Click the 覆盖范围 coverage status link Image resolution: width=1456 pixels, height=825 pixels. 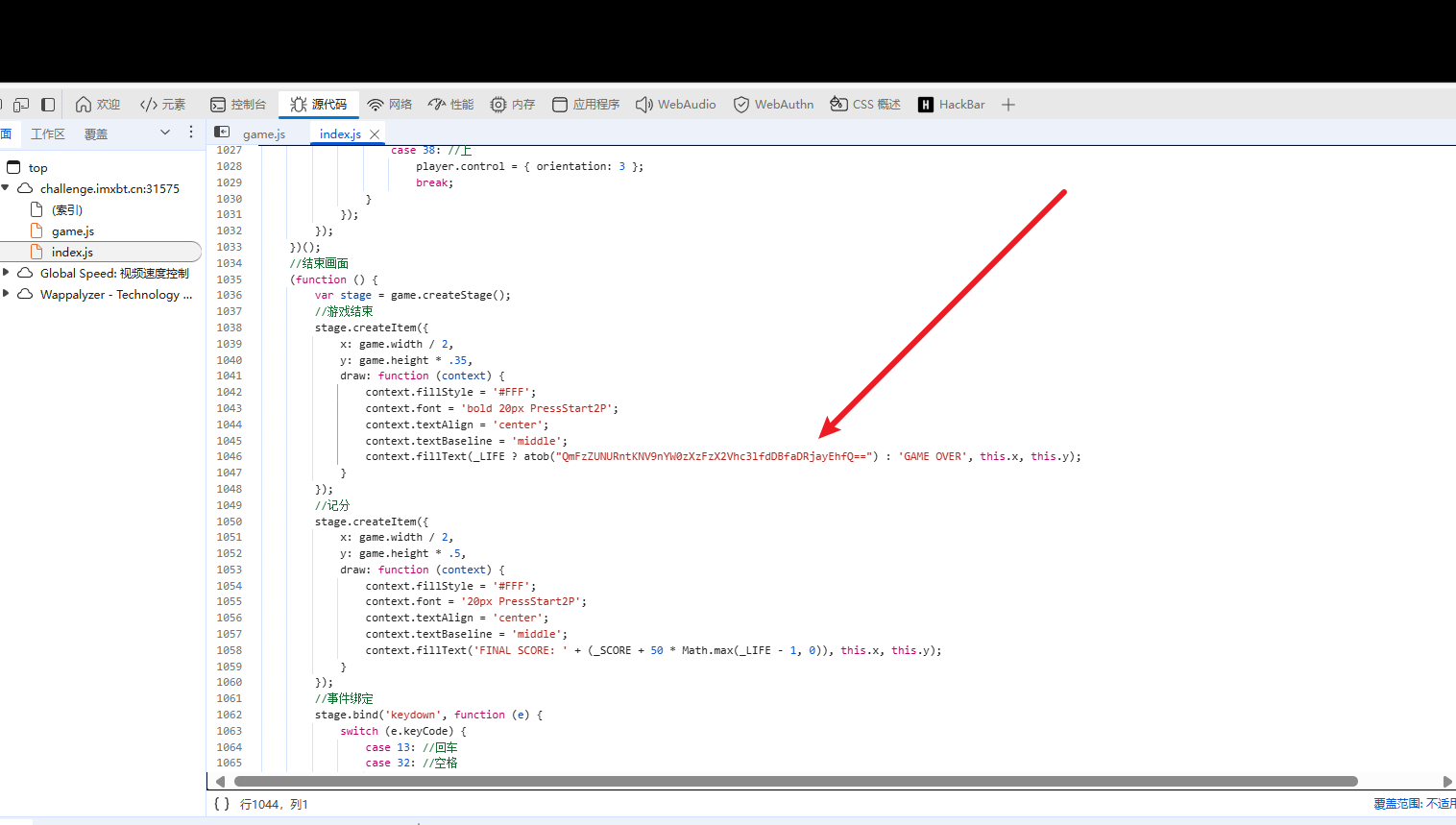(x=1414, y=804)
